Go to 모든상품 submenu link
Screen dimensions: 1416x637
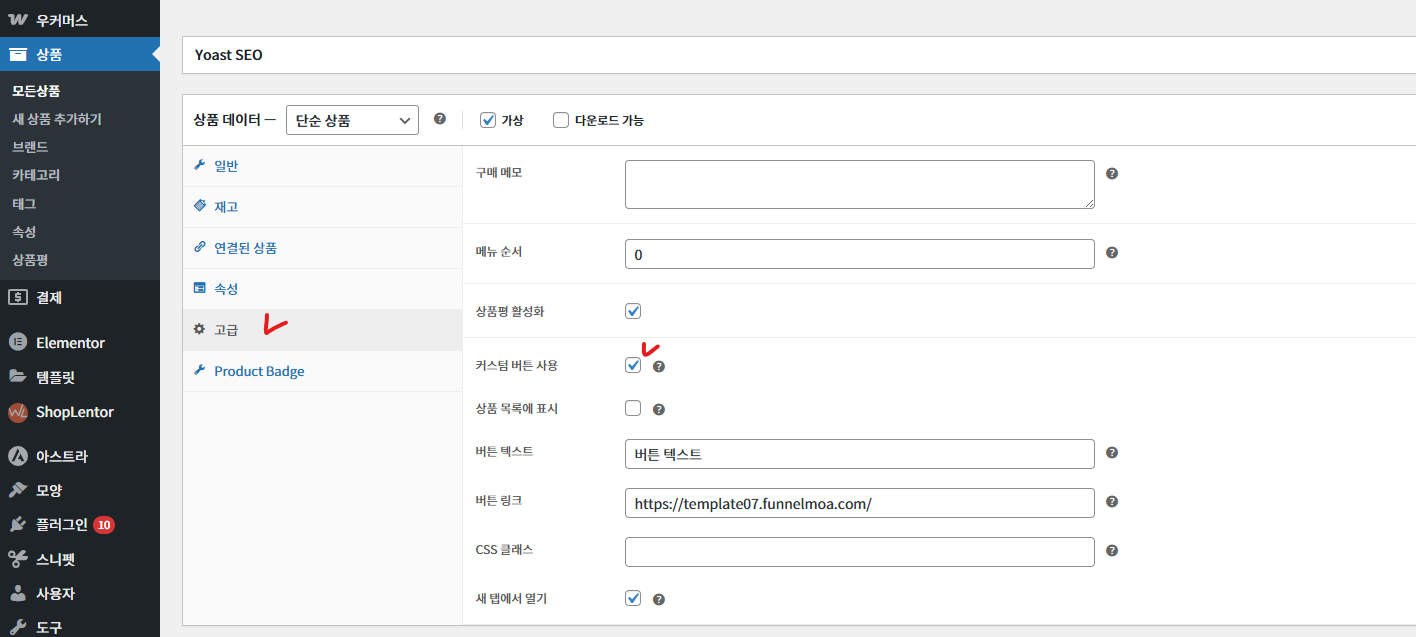pos(36,91)
